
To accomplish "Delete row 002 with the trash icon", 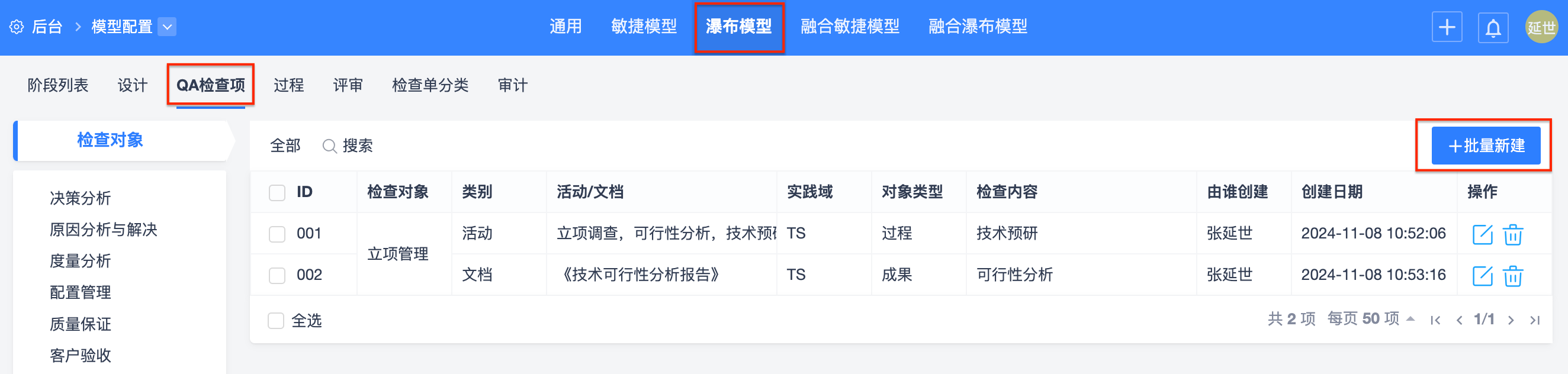I will pyautogui.click(x=1512, y=276).
